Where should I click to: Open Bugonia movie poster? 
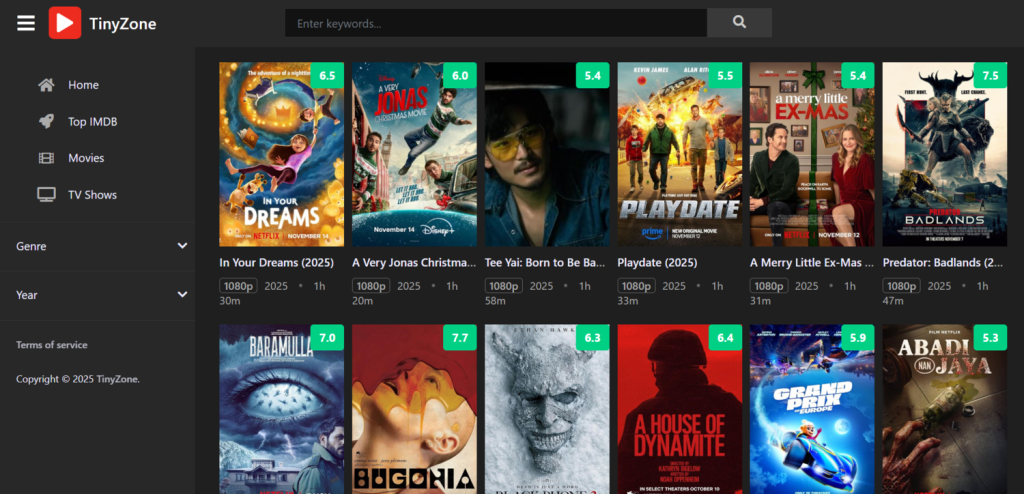click(x=414, y=409)
